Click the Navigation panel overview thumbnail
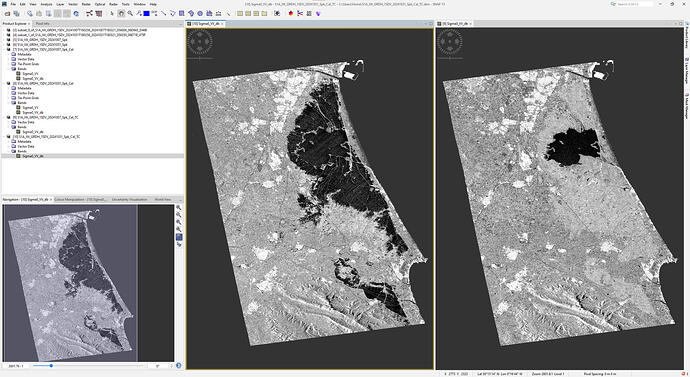This screenshot has height=377, width=690. [88, 283]
